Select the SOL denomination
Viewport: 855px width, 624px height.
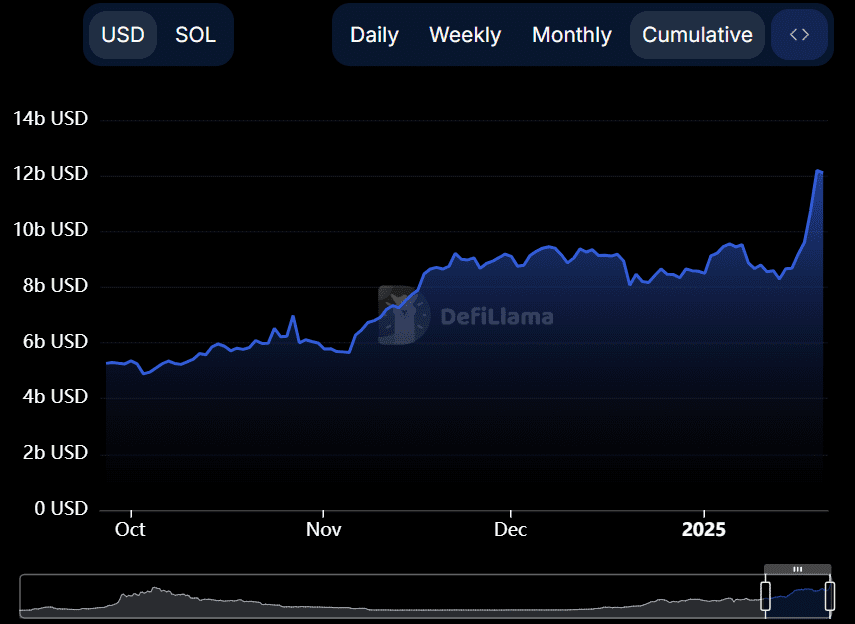tap(195, 34)
